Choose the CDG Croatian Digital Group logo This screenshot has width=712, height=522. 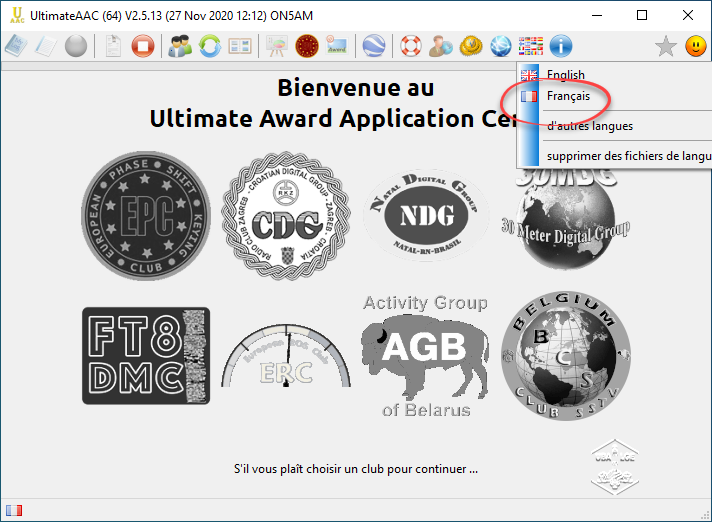pyautogui.click(x=286, y=215)
